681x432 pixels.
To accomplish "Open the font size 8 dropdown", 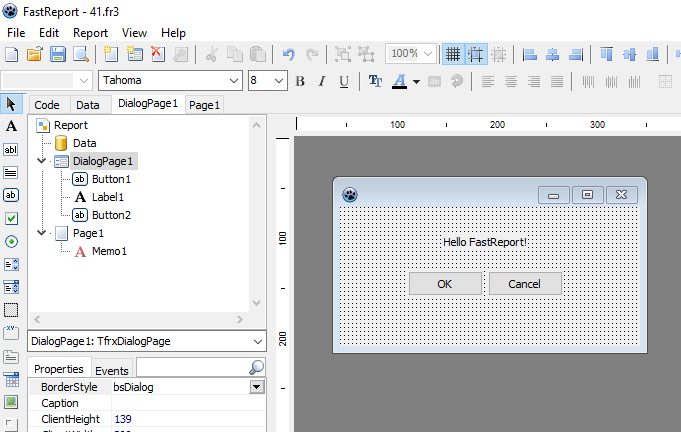I will (279, 81).
